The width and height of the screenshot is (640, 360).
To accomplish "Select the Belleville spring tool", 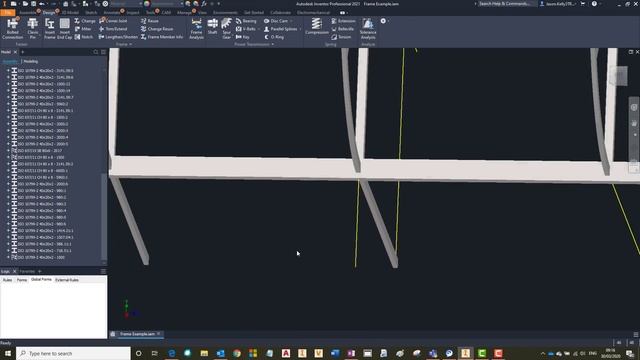I will tap(342, 29).
